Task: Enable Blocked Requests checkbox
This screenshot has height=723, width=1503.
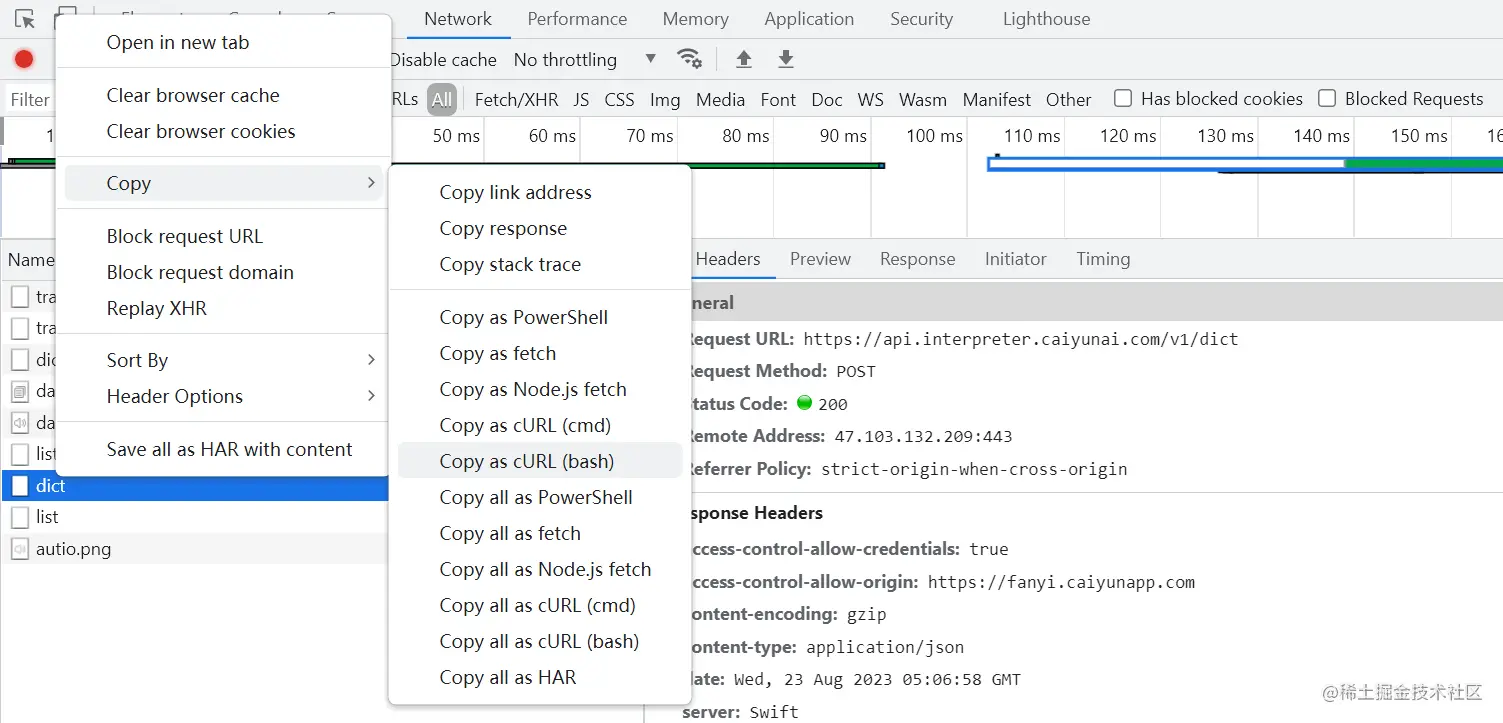Action: click(x=1327, y=98)
